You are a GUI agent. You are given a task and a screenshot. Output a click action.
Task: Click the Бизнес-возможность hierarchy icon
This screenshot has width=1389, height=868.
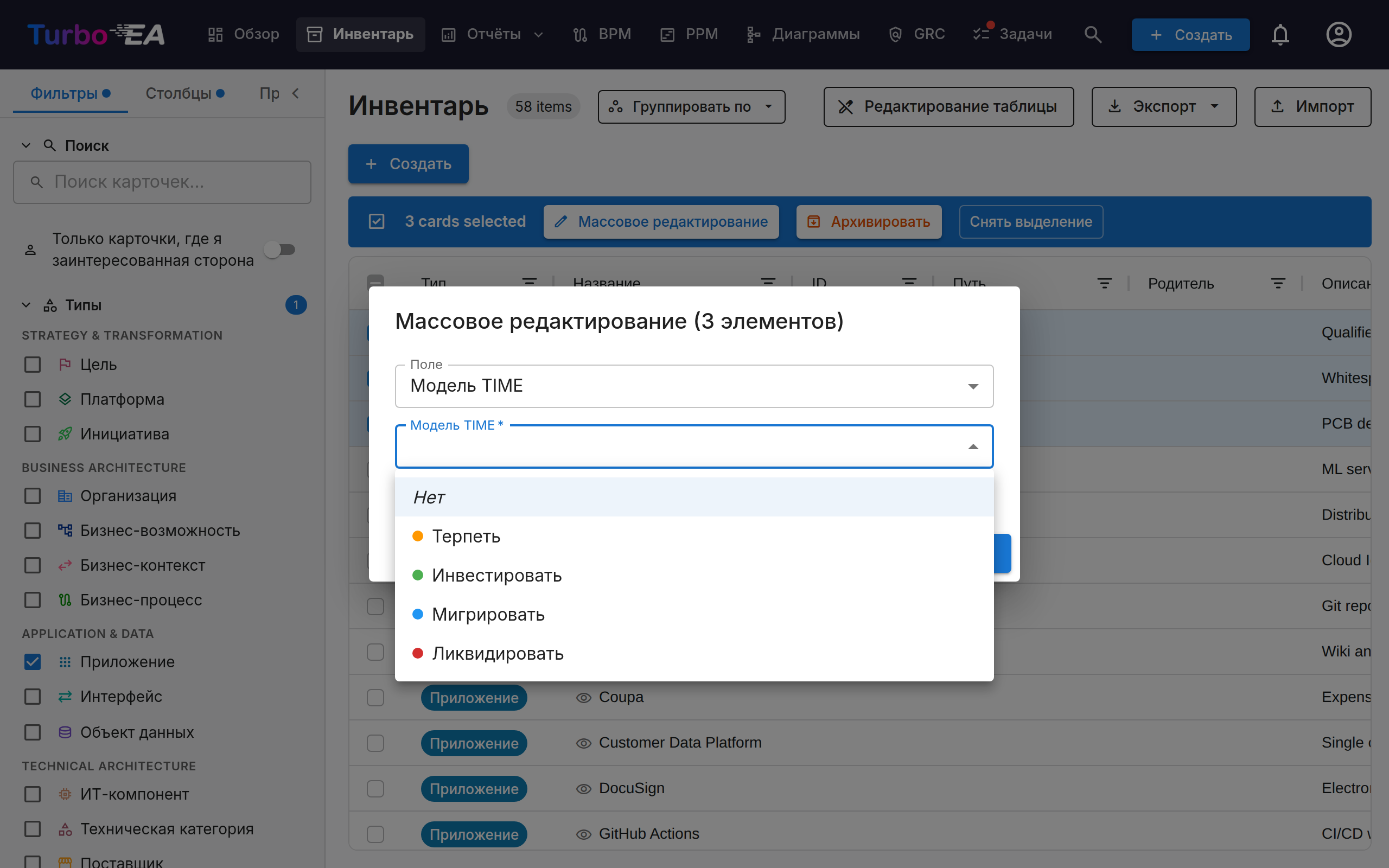65,531
